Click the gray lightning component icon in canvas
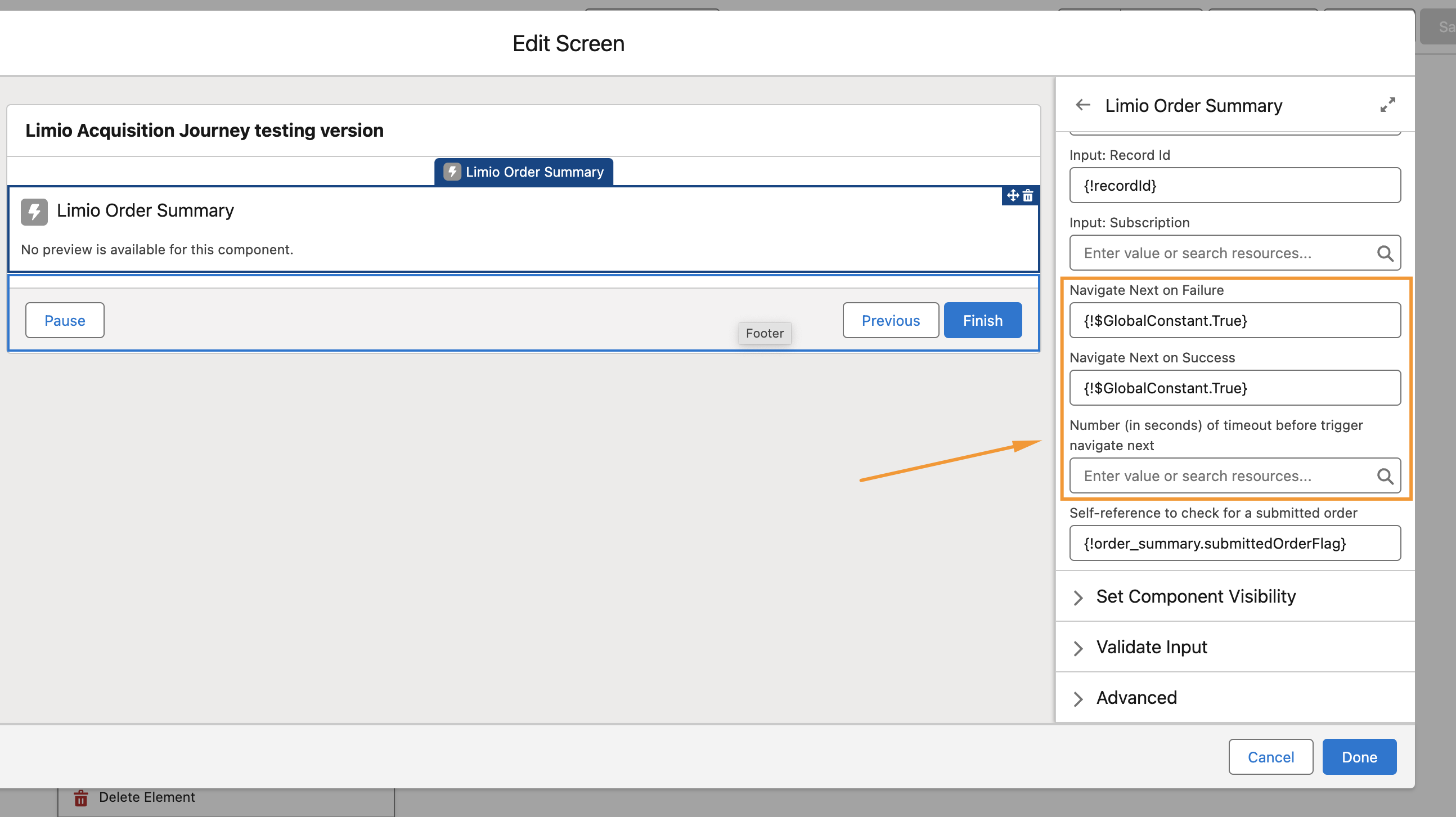This screenshot has width=1456, height=817. click(x=34, y=212)
